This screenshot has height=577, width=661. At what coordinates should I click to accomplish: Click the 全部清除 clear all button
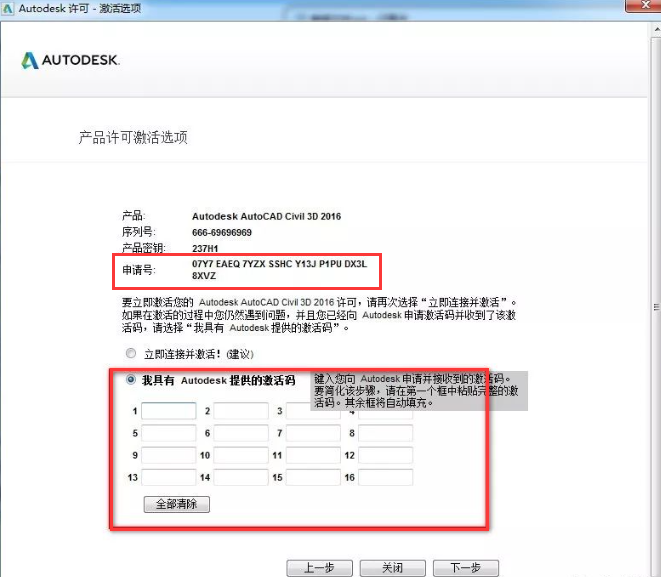pyautogui.click(x=177, y=504)
